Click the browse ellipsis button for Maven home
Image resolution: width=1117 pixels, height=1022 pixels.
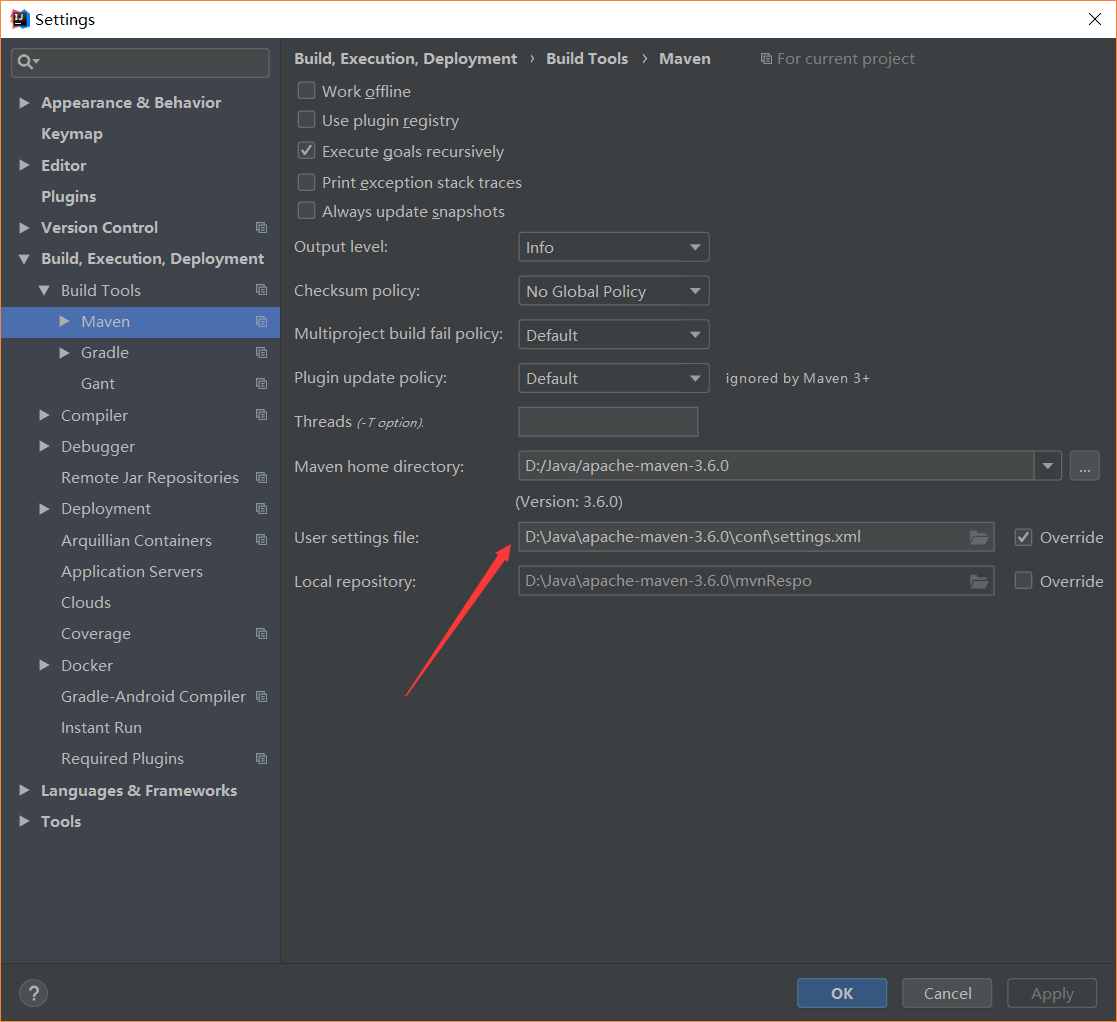point(1084,466)
